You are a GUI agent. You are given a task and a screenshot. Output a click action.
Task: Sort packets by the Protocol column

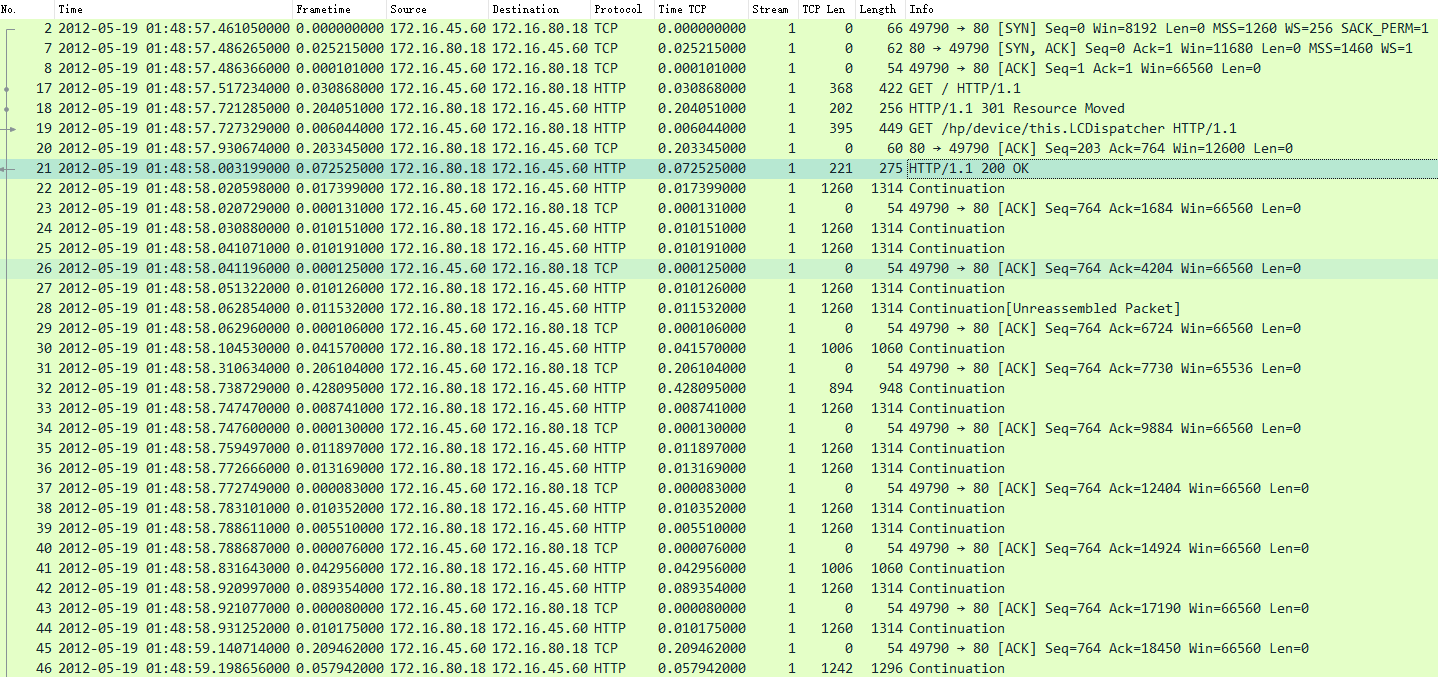tap(618, 9)
